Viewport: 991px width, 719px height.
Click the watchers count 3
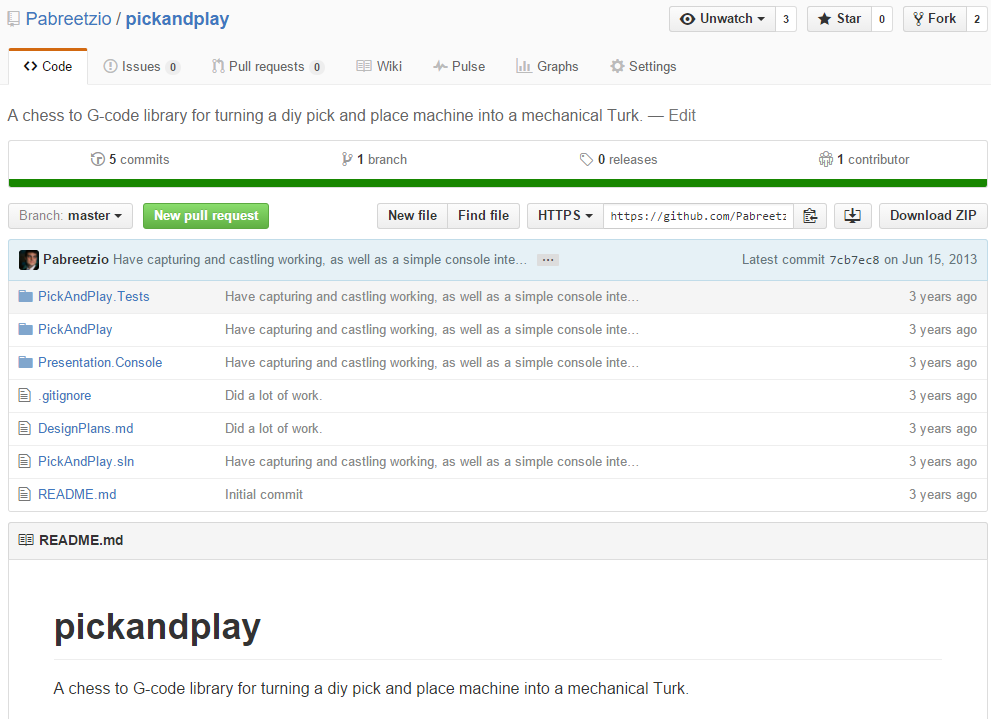pyautogui.click(x=786, y=19)
